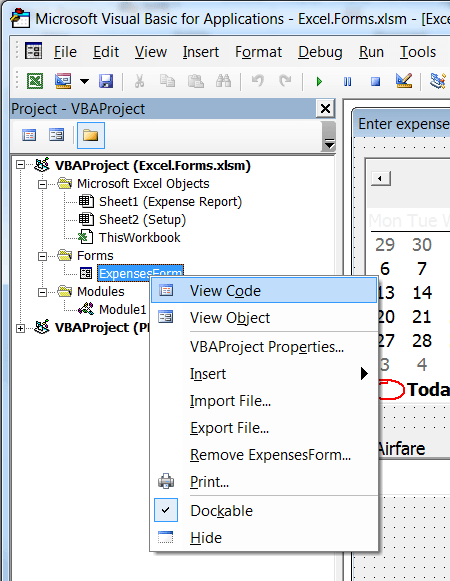This screenshot has height=581, width=450.
Task: Choose Export File... from context menu
Action: 264,428
